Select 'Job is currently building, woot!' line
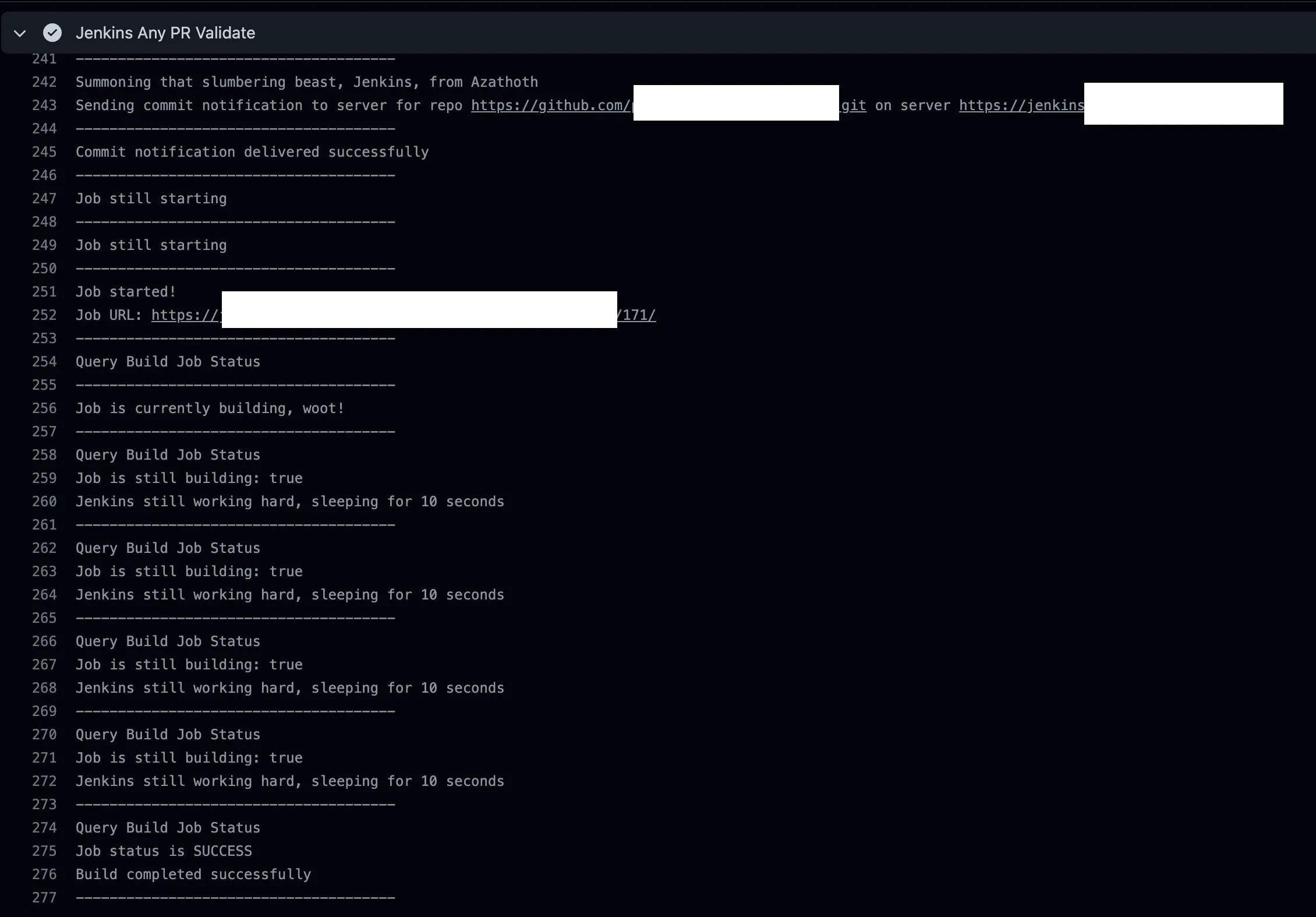The width and height of the screenshot is (1316, 917). click(x=210, y=408)
